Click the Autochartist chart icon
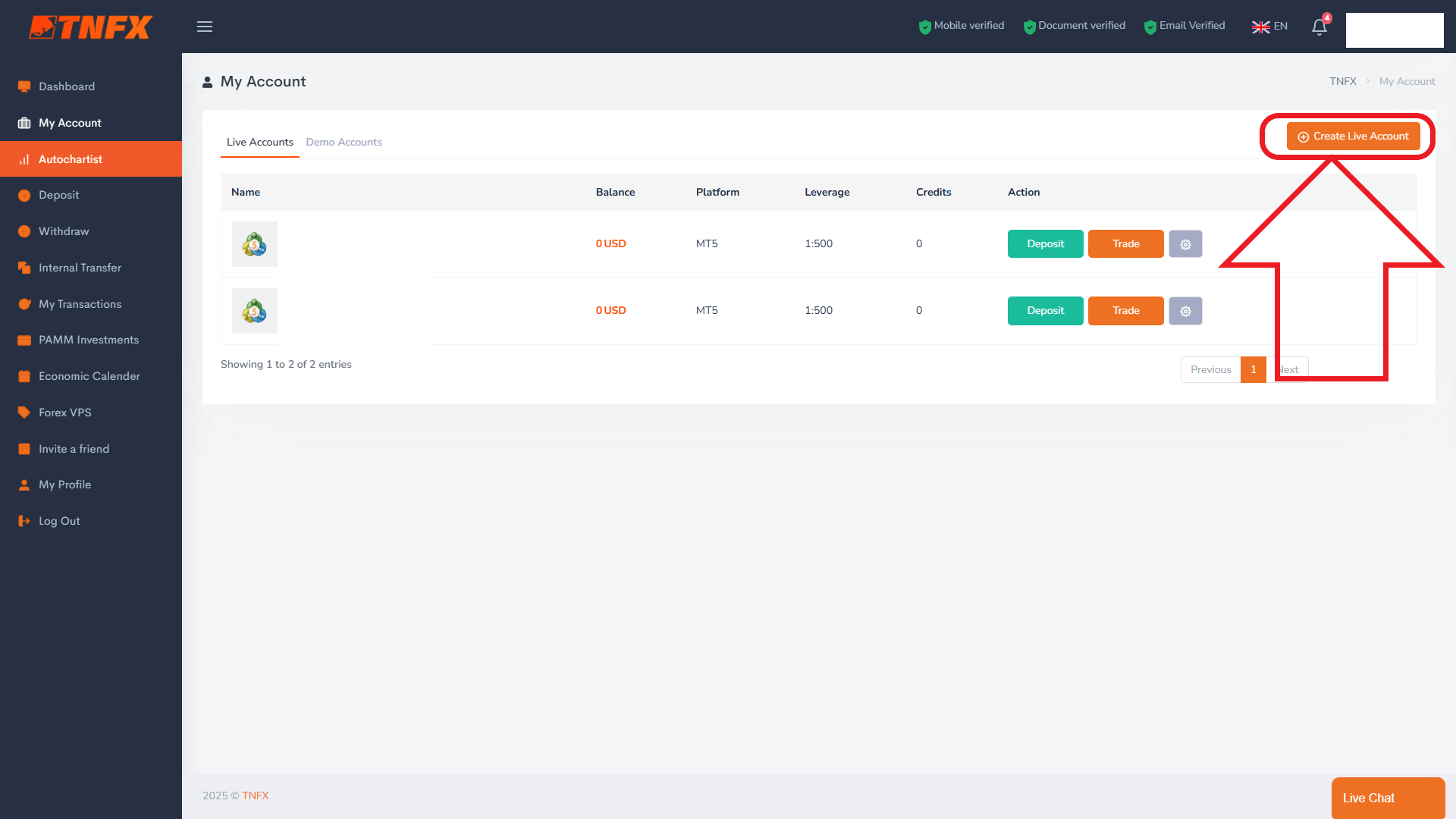 click(24, 159)
